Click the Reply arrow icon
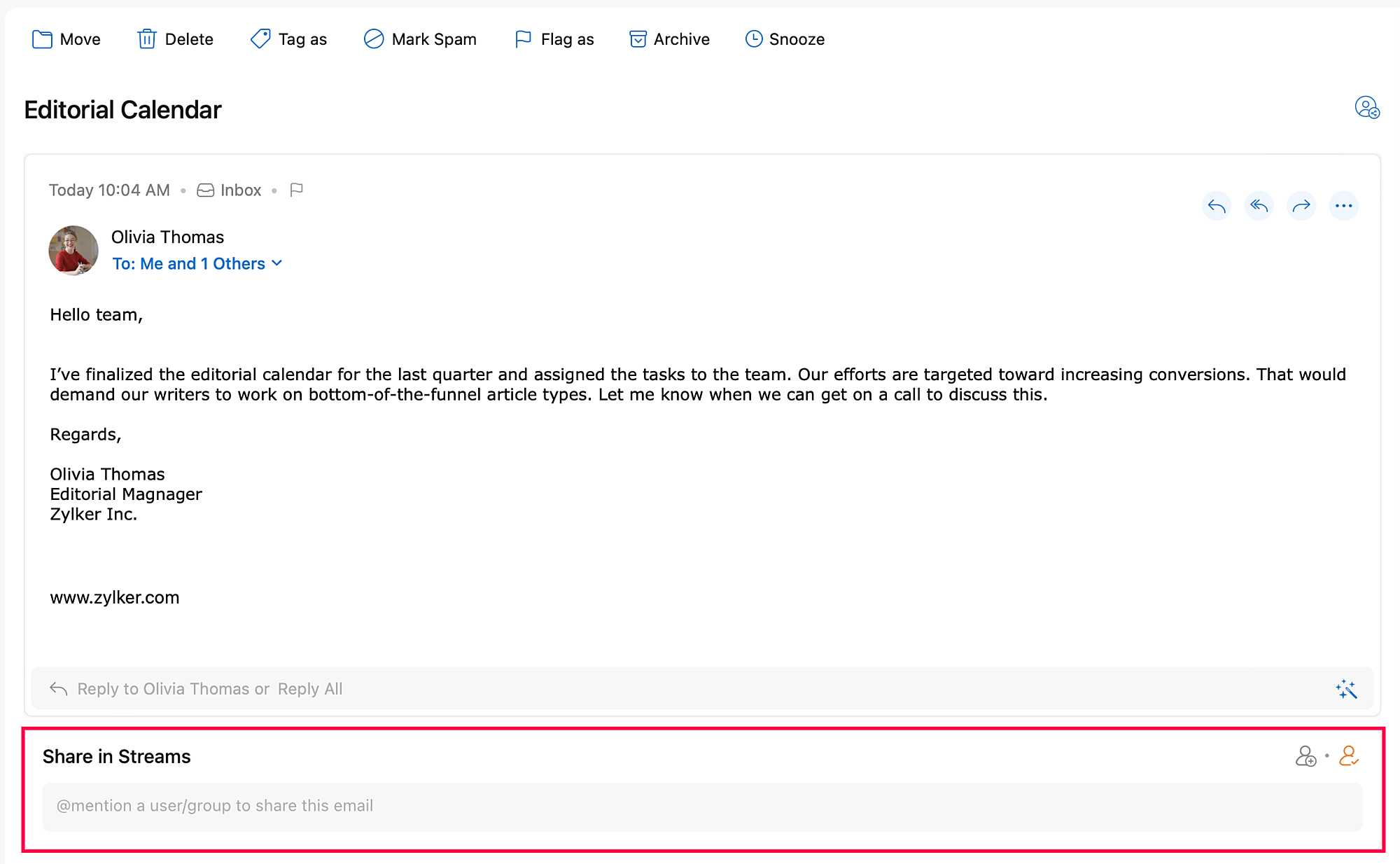Screen dimensions: 1400x864 [1217, 206]
